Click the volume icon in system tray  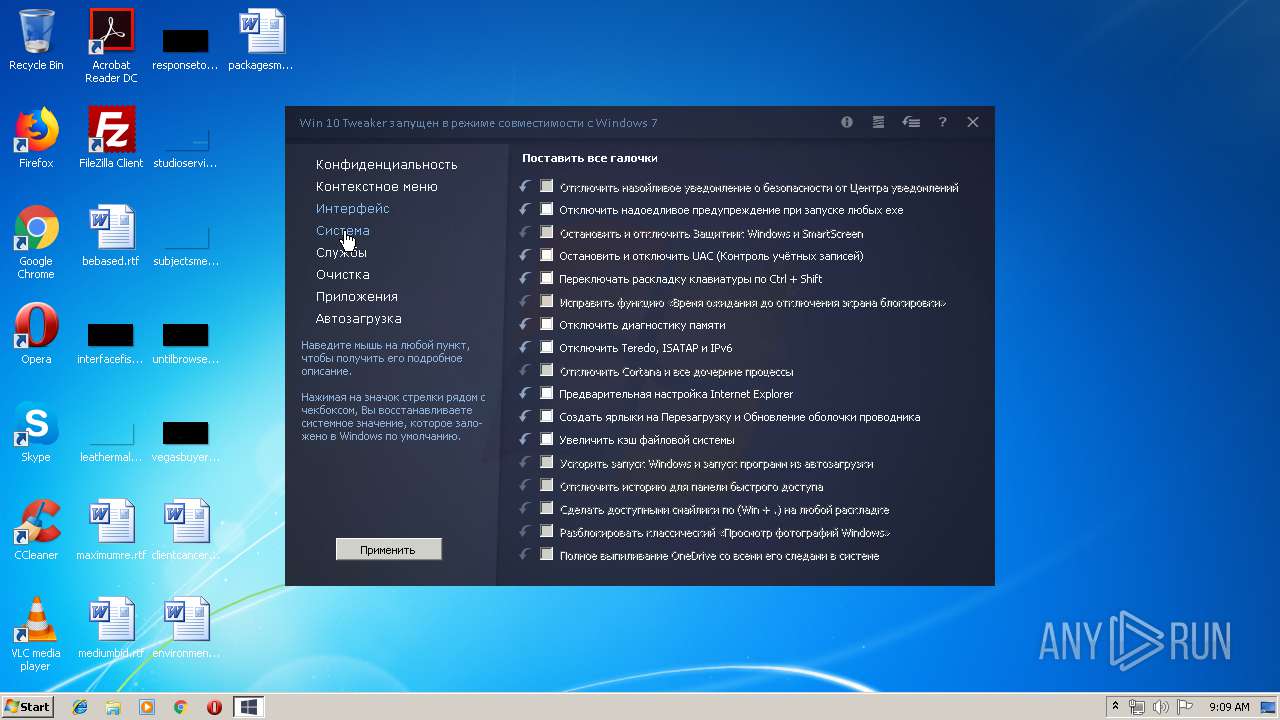click(x=1160, y=707)
